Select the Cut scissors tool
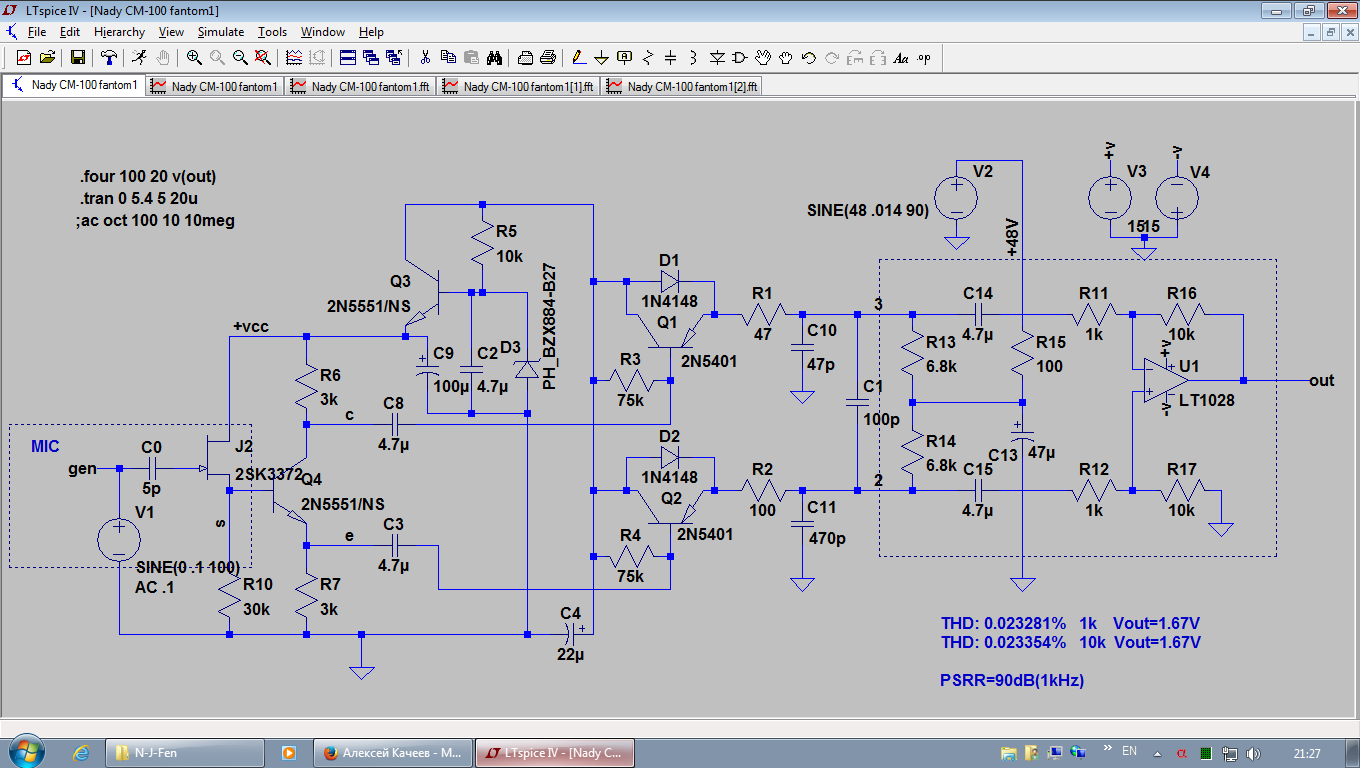Viewport: 1360px width, 768px height. (425, 57)
